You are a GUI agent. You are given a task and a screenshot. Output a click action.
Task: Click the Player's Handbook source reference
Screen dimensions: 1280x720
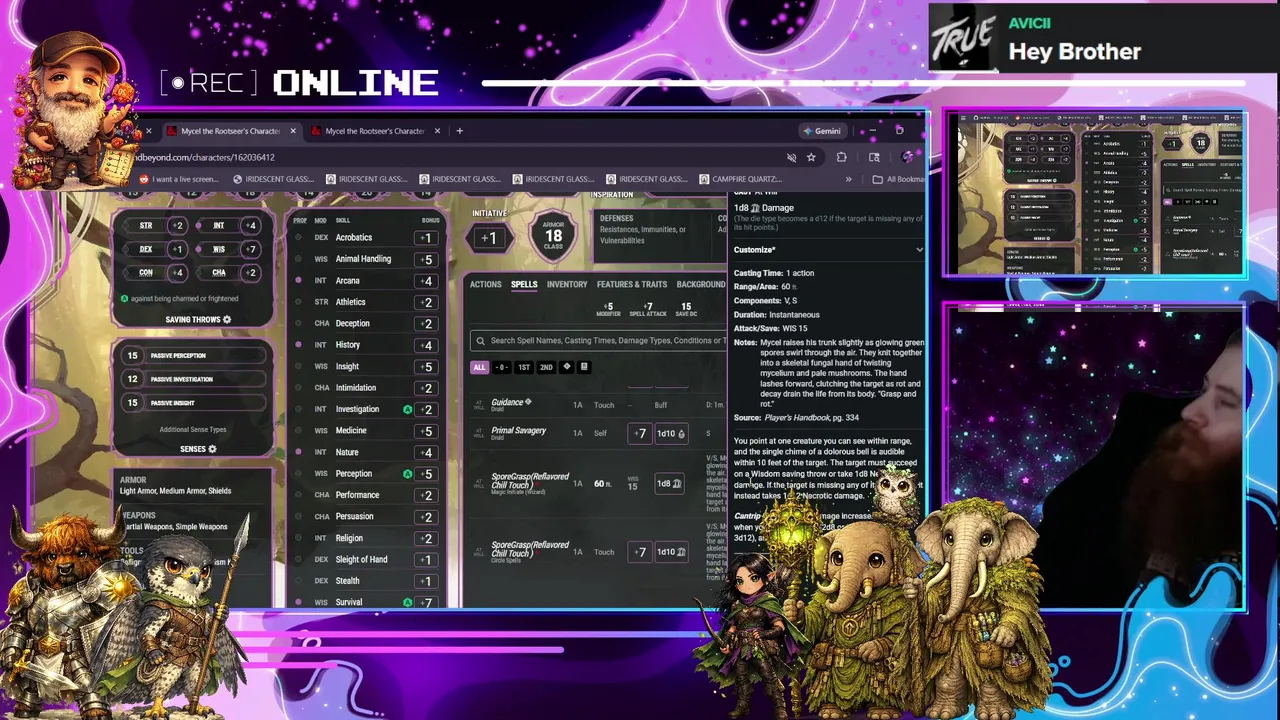(x=795, y=418)
